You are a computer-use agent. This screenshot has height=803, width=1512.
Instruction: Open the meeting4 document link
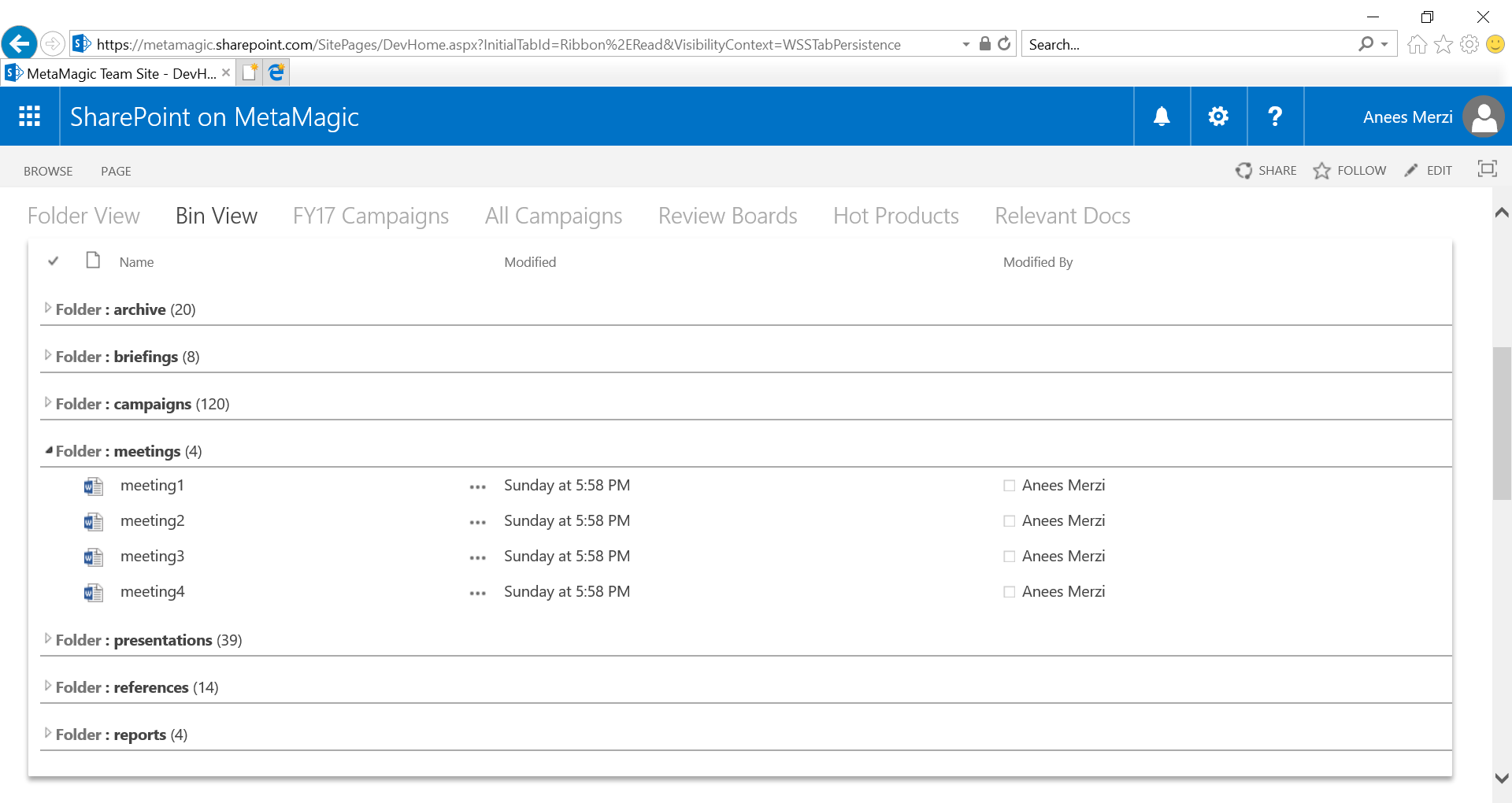pos(153,591)
